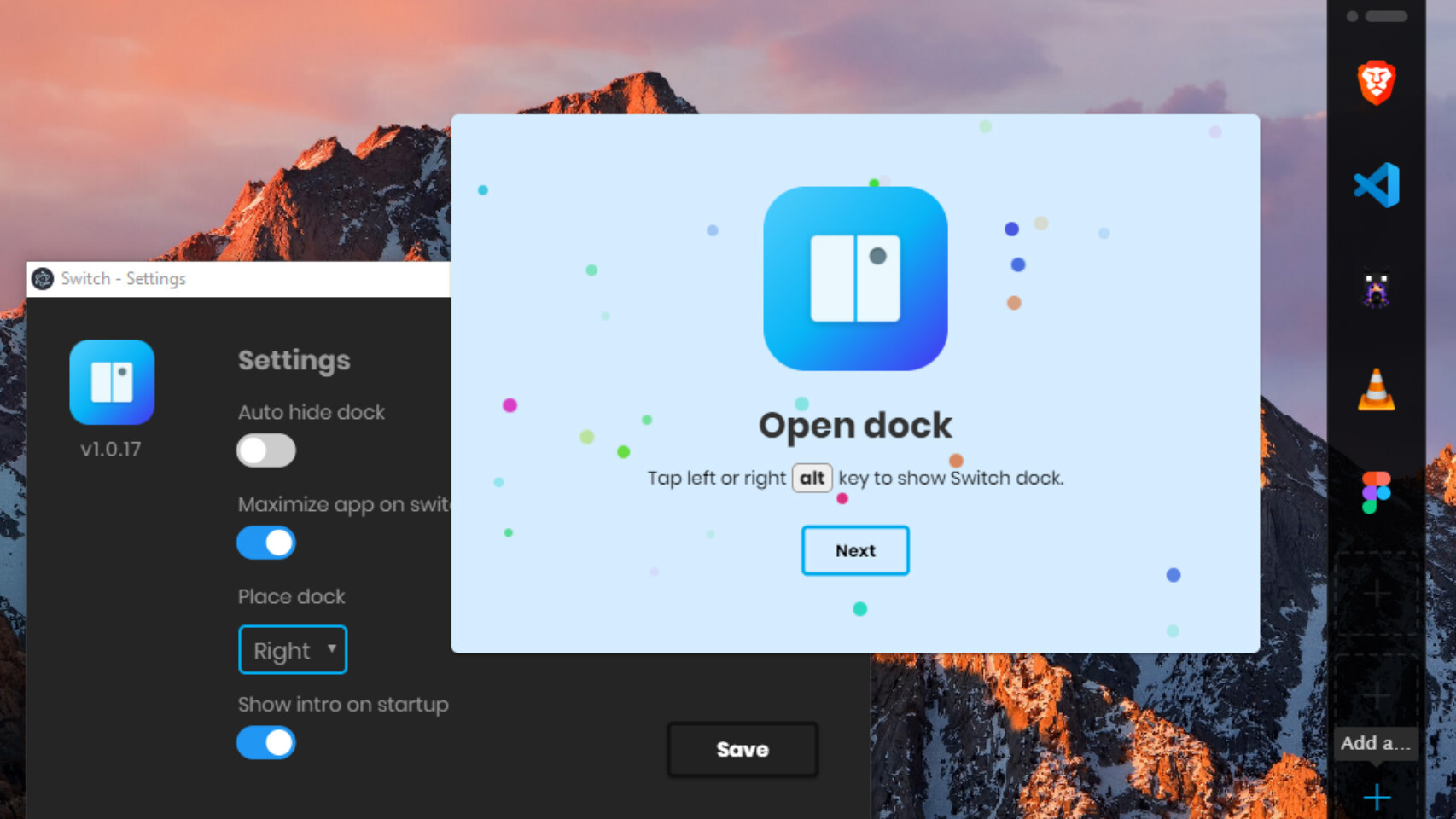Click the Switch - Settings title bar
Viewport: 1456px width, 819px height.
click(x=239, y=279)
